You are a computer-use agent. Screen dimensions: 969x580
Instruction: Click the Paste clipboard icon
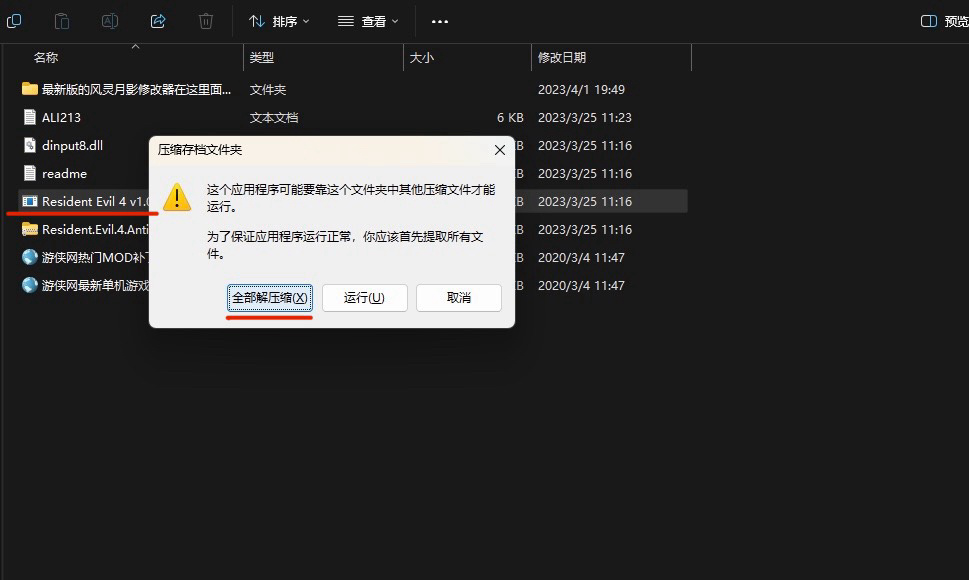62,21
